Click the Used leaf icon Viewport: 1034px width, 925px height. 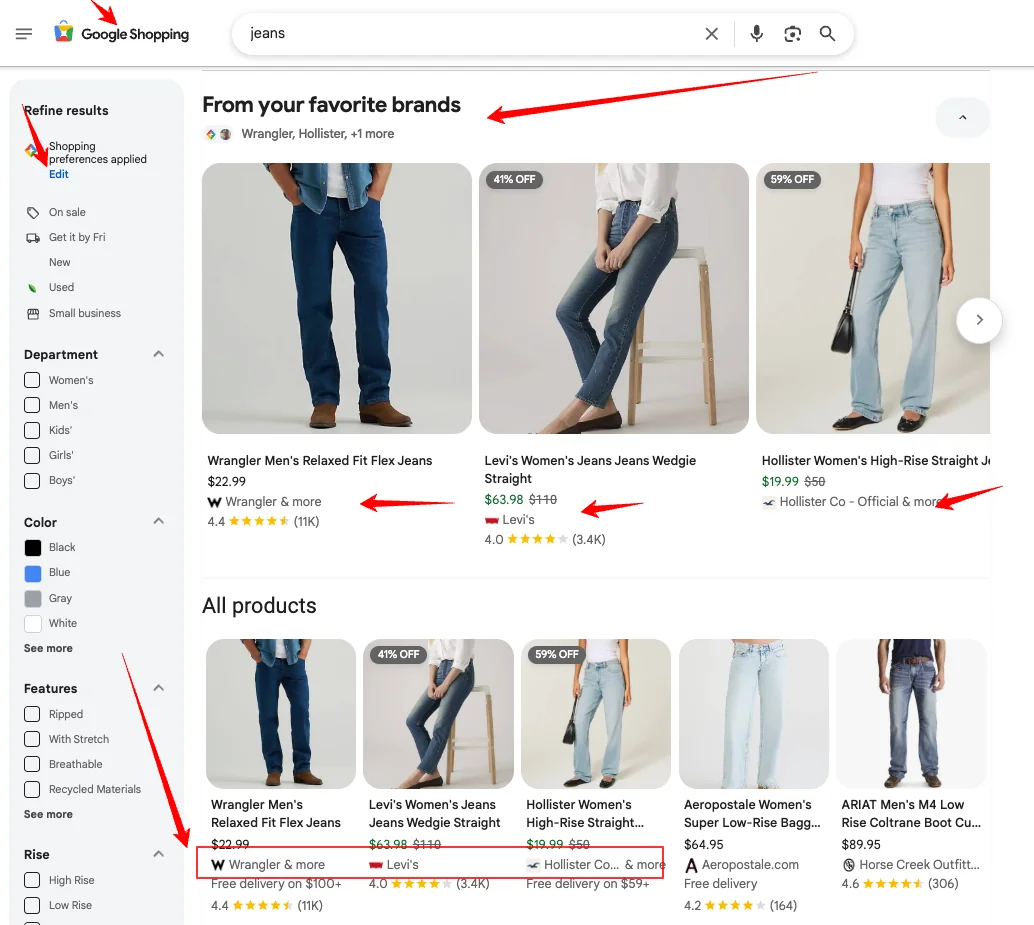(32, 287)
